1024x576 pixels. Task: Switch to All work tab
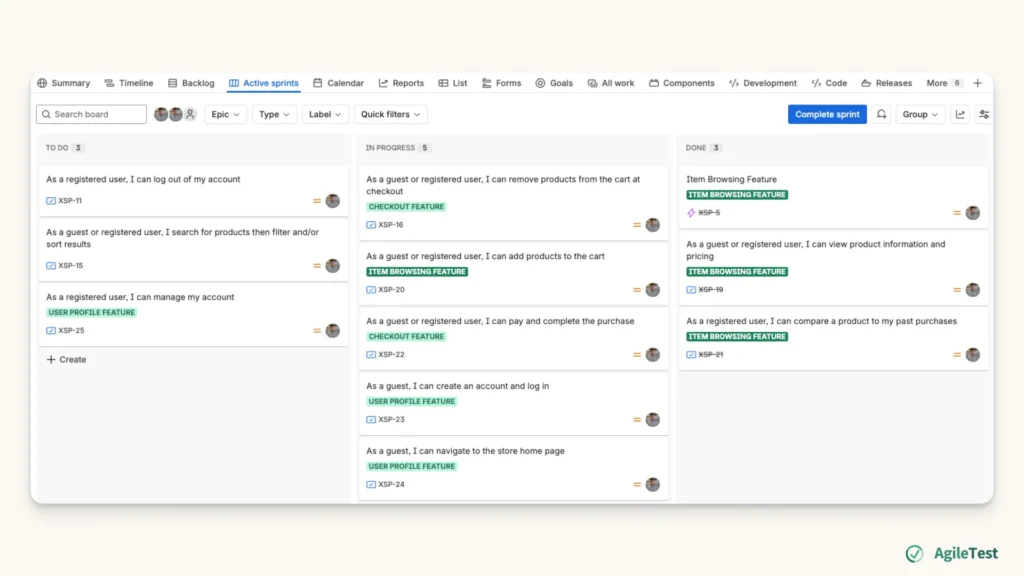click(x=611, y=83)
